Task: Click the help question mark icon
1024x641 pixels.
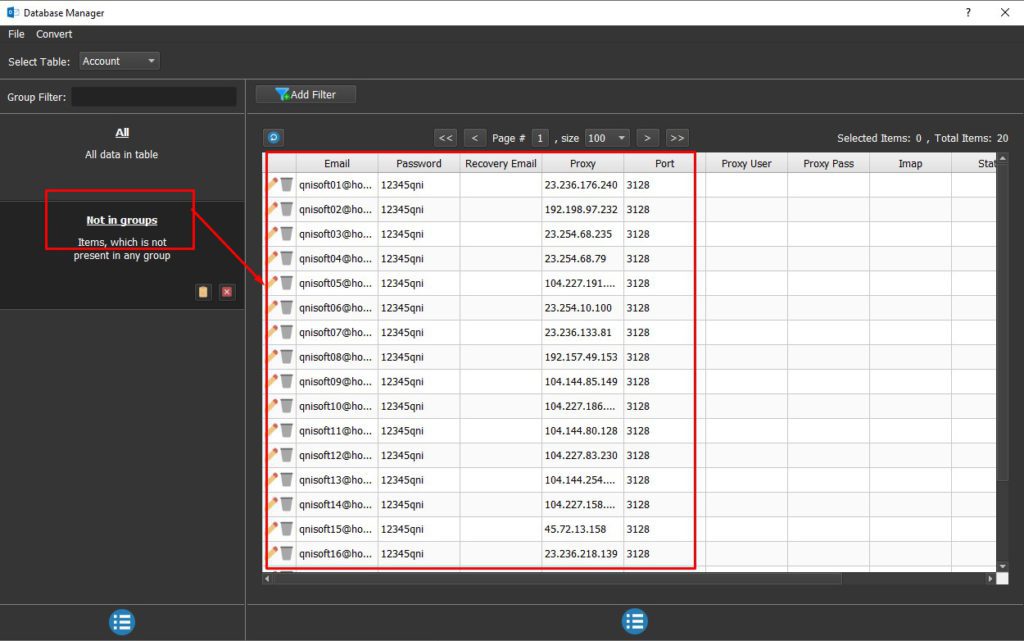Action: coord(968,12)
